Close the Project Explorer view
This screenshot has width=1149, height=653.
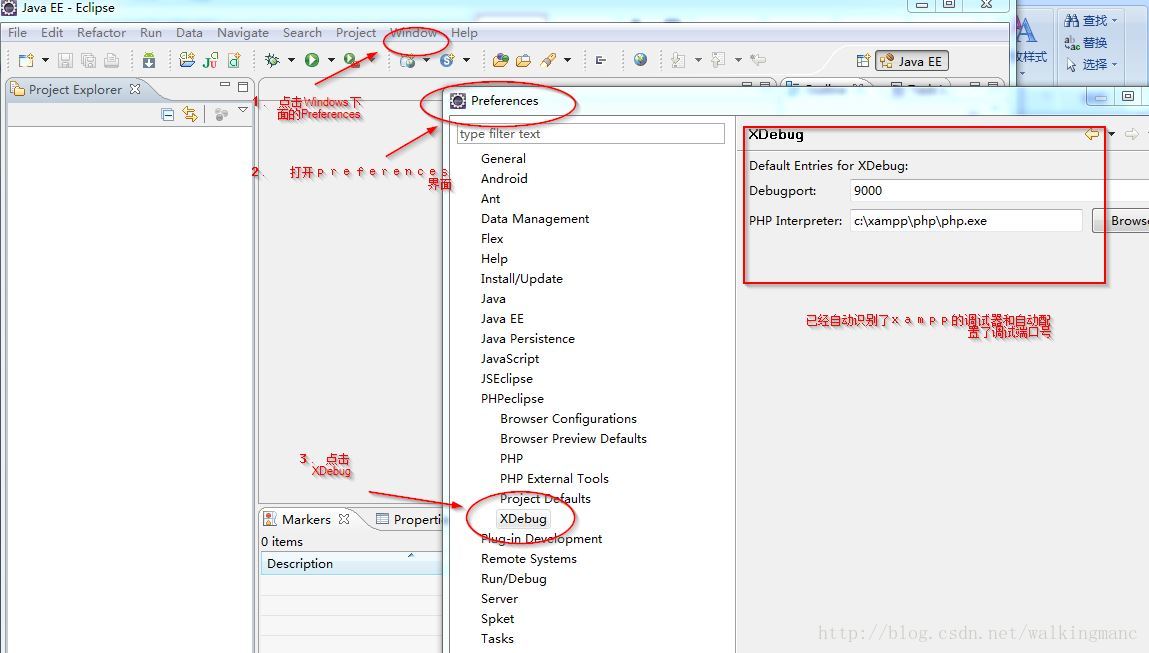(x=135, y=89)
